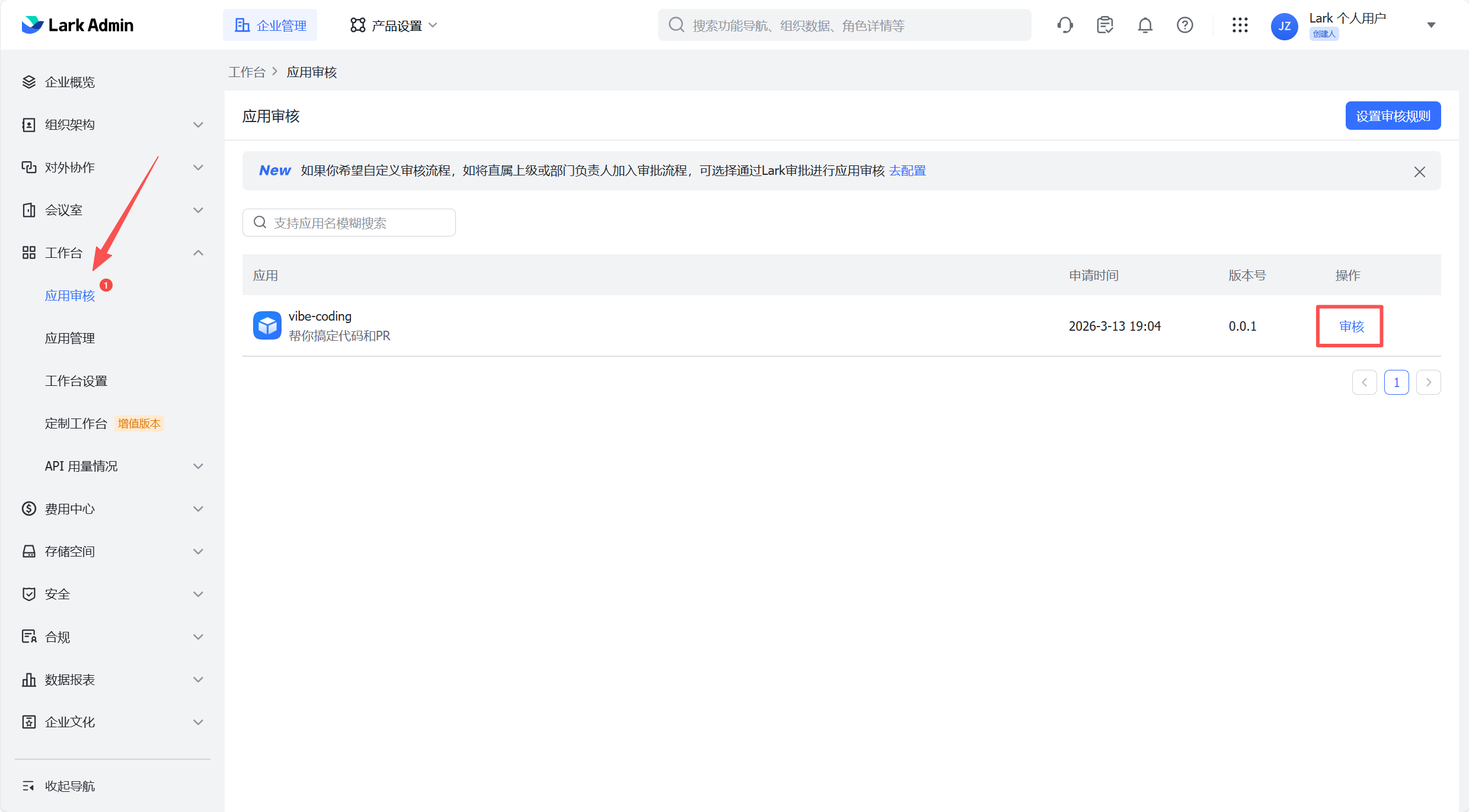
Task: Select 应用管理 in the sidebar
Action: pyautogui.click(x=69, y=338)
